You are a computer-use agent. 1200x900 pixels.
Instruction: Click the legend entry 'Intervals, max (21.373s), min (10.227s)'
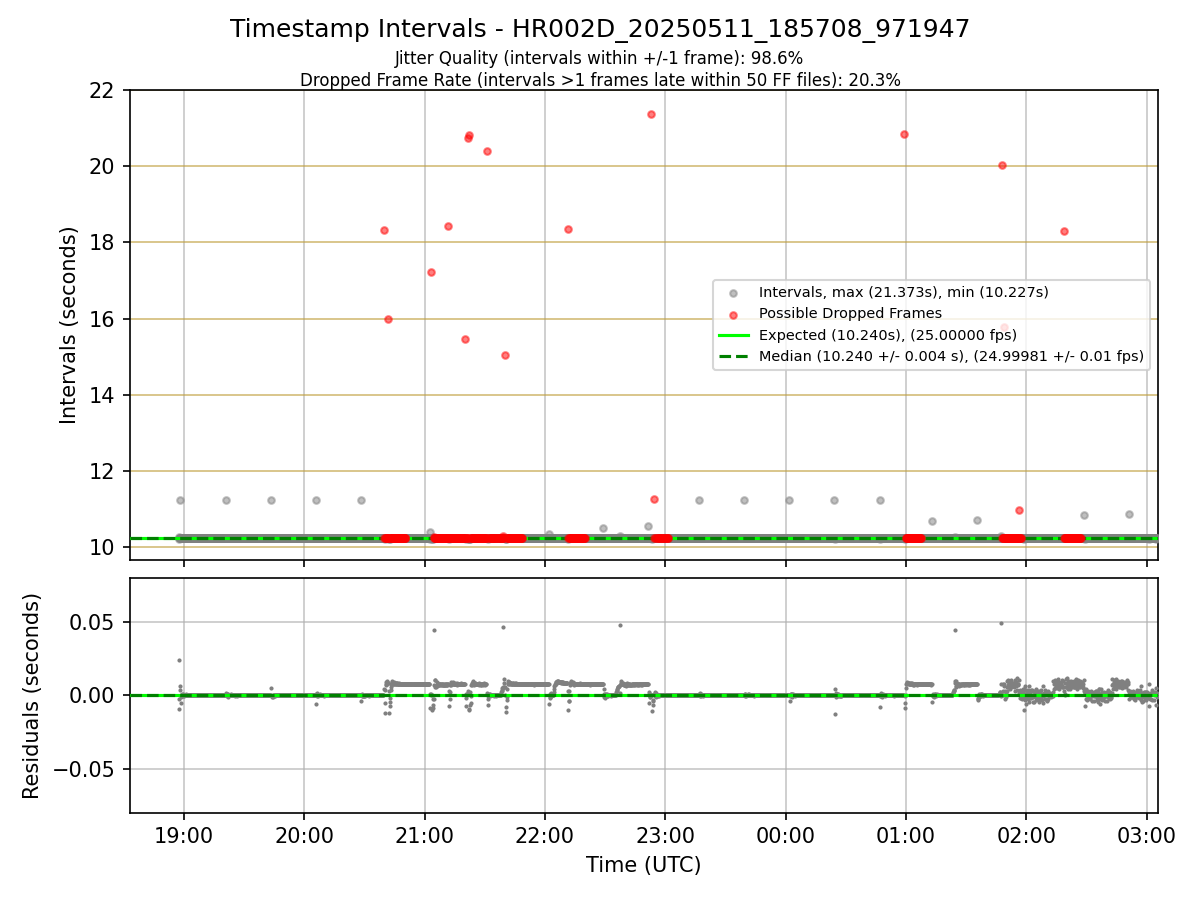click(903, 292)
